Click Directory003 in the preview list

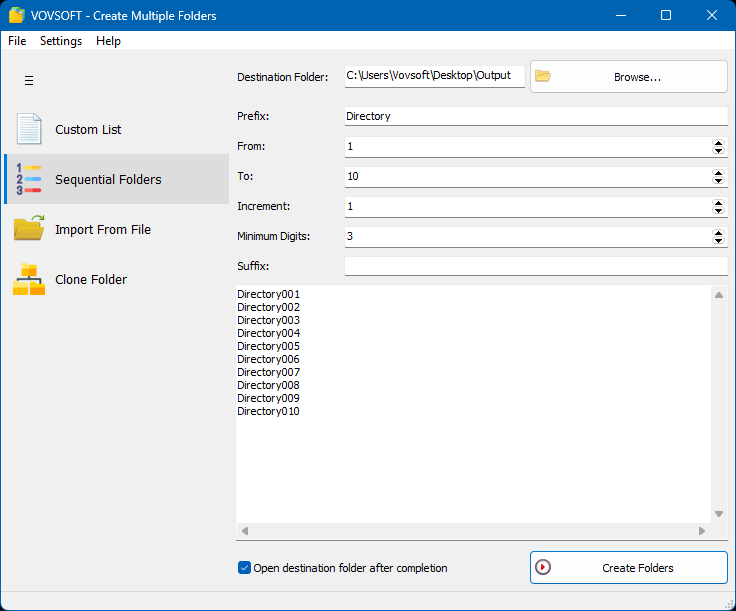point(268,320)
